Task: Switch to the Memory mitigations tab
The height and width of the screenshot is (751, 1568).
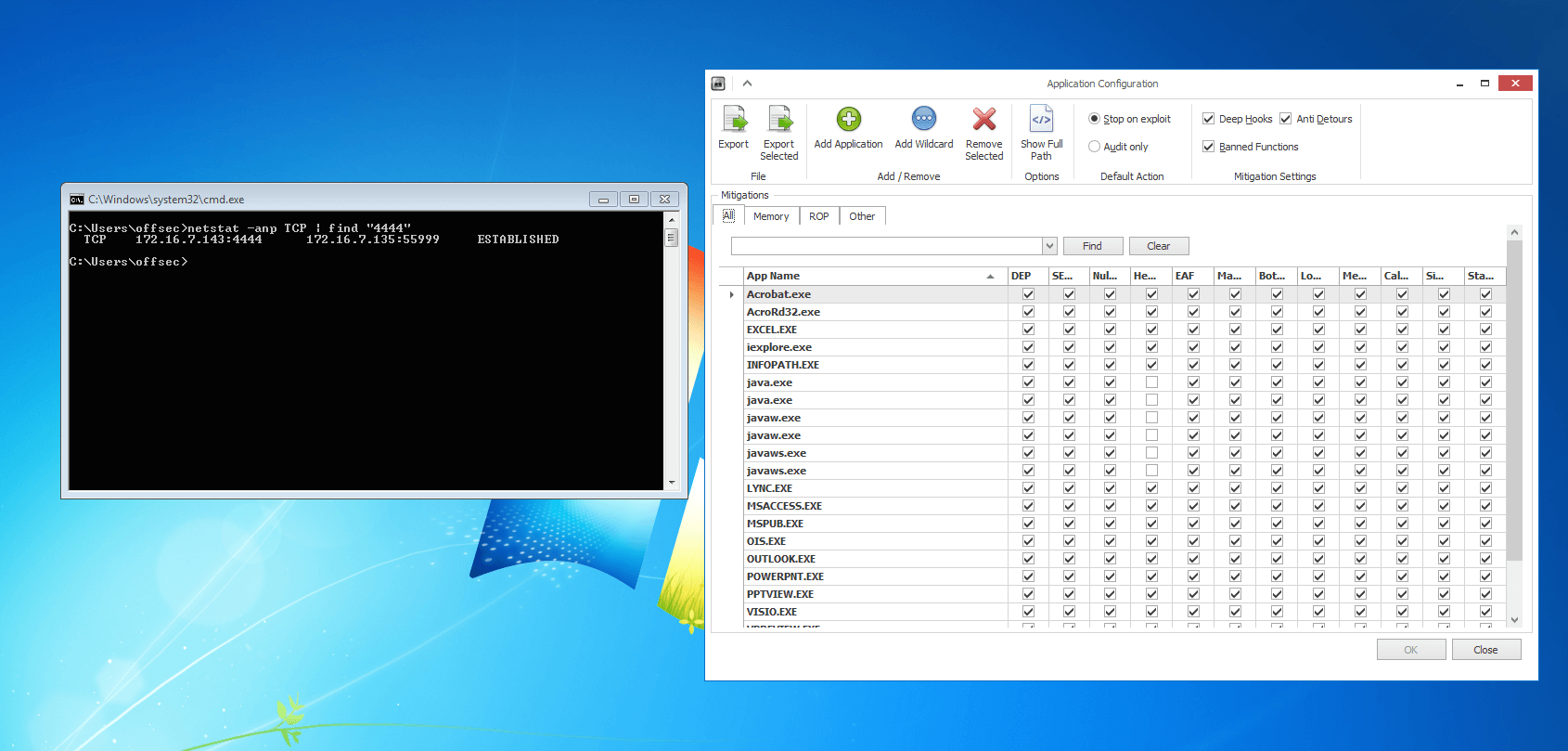Action: point(771,216)
